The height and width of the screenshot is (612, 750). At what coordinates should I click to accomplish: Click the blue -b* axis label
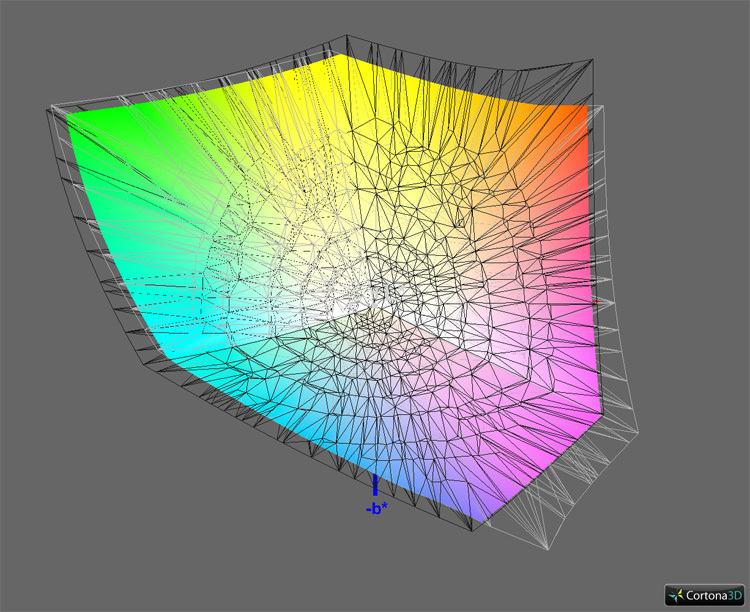click(x=376, y=509)
